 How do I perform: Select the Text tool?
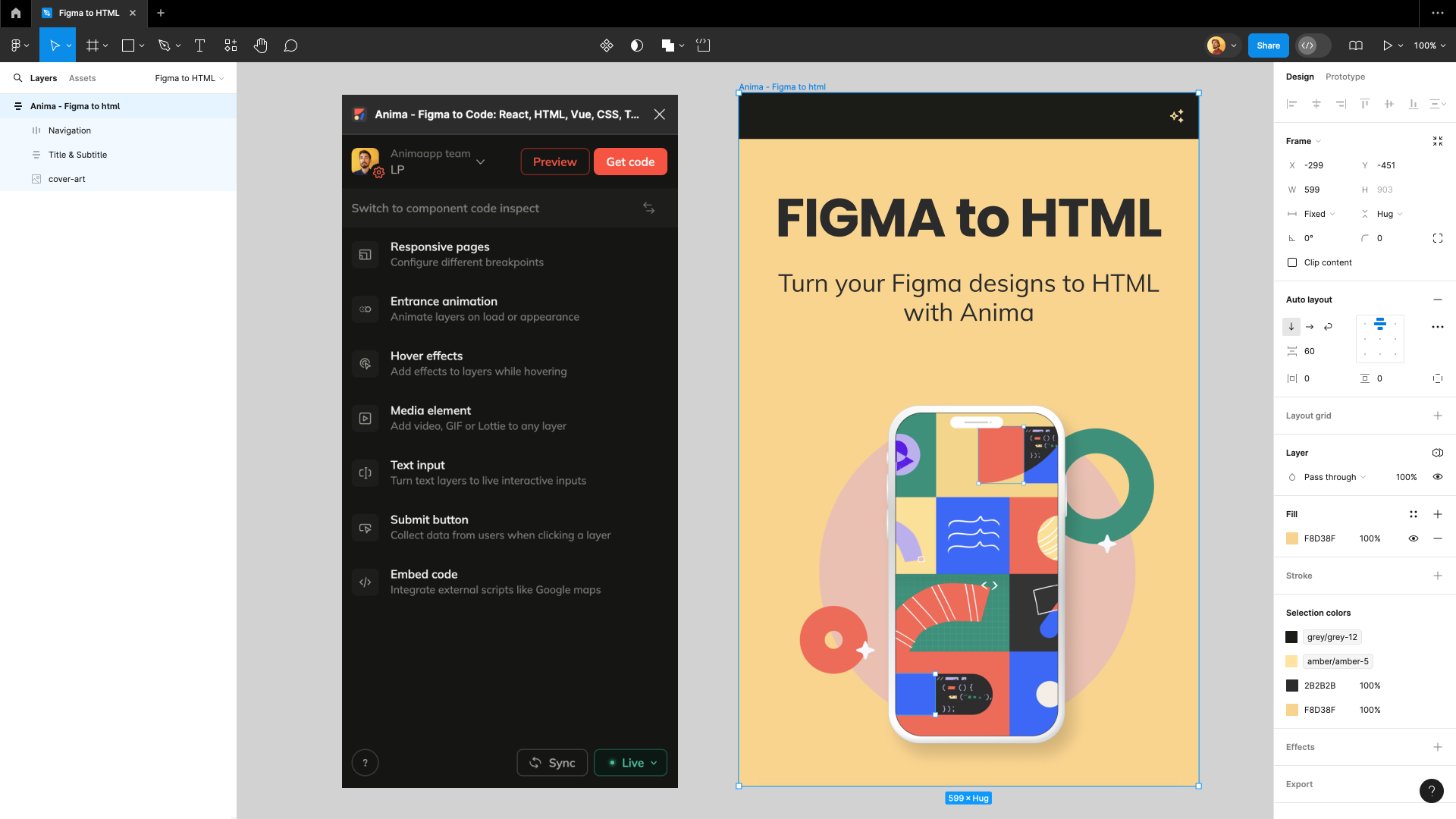tap(199, 45)
